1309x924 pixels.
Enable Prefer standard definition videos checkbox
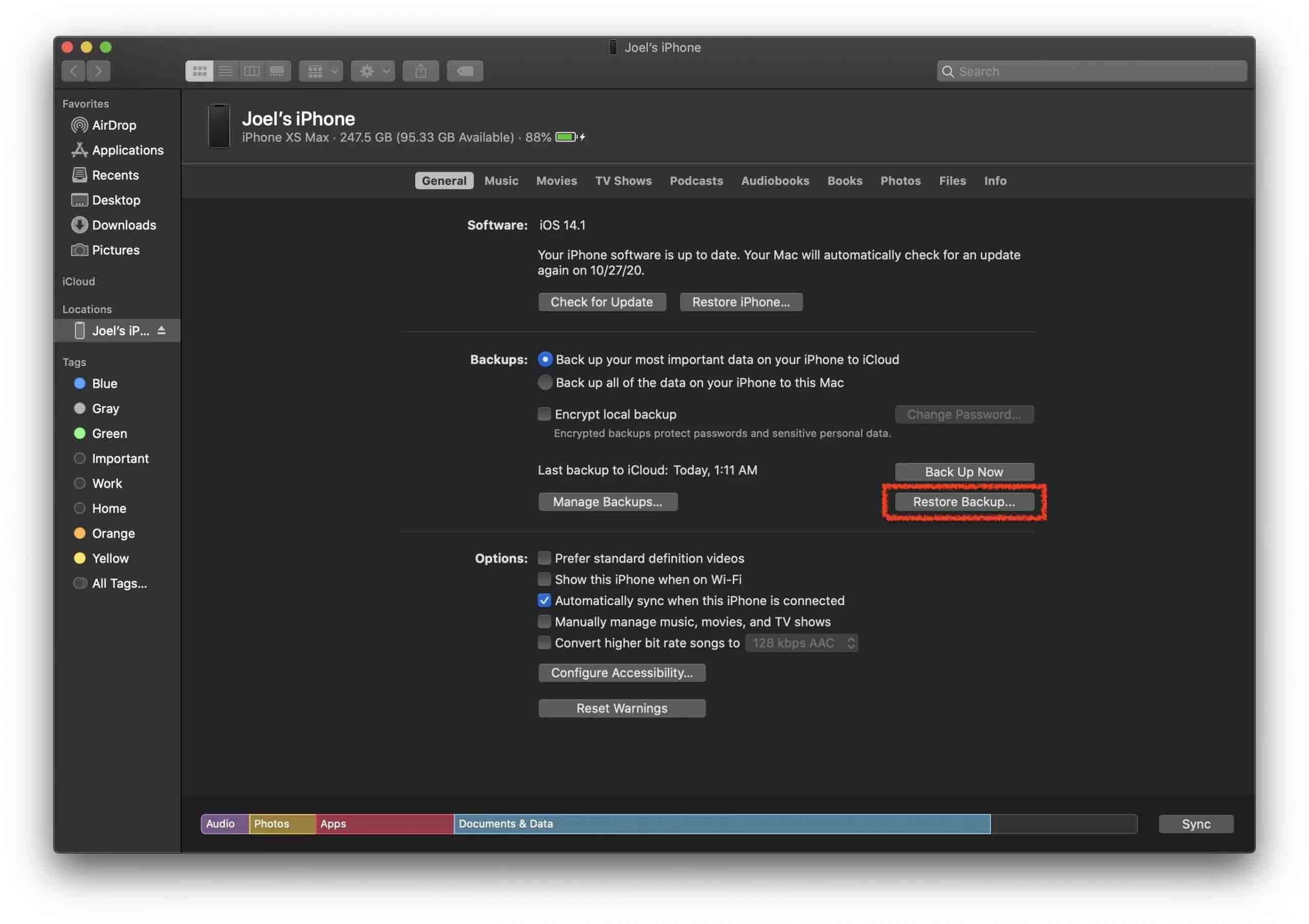(x=543, y=558)
